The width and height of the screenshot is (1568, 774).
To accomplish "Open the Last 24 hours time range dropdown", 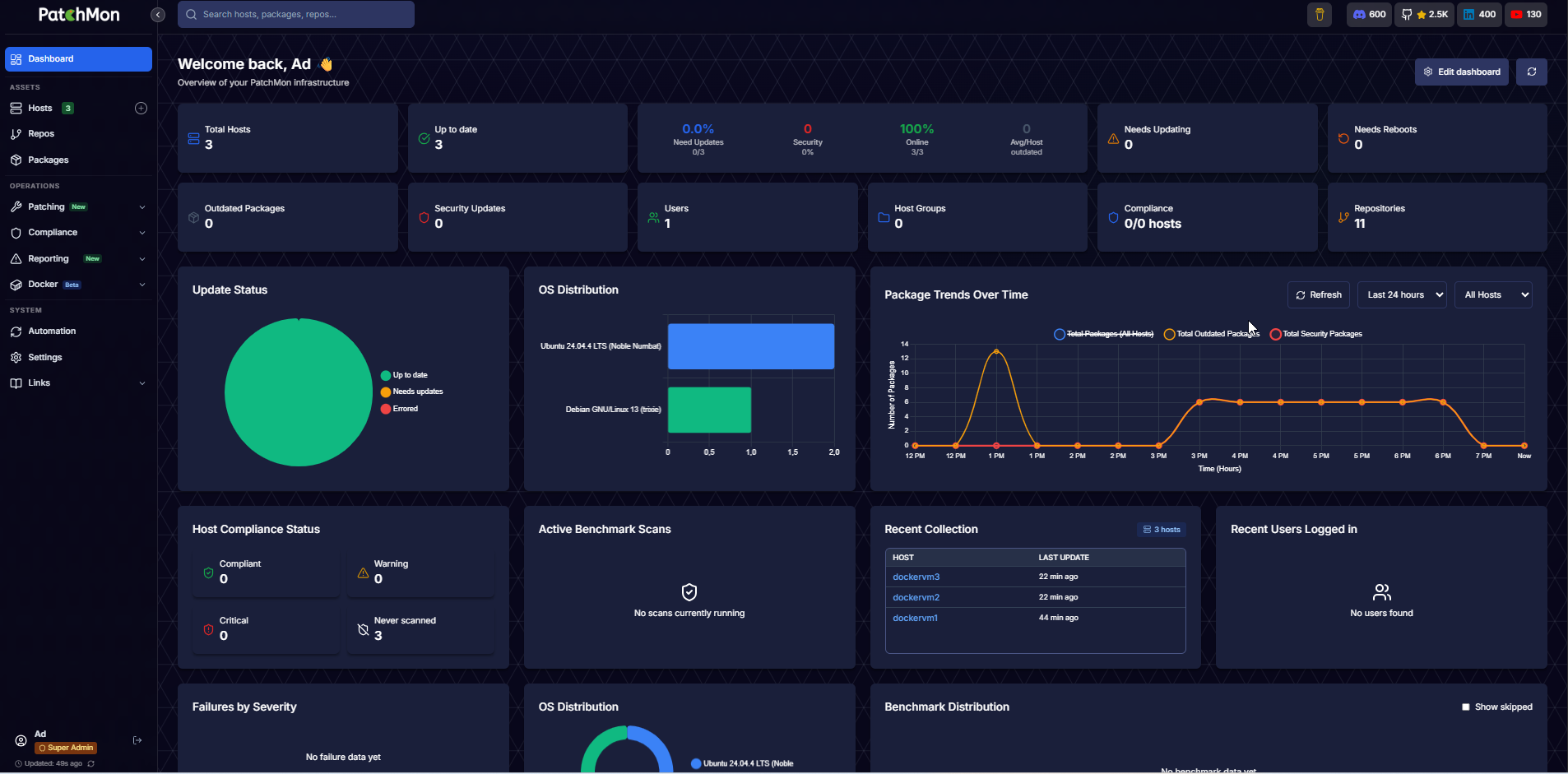I will (1402, 295).
